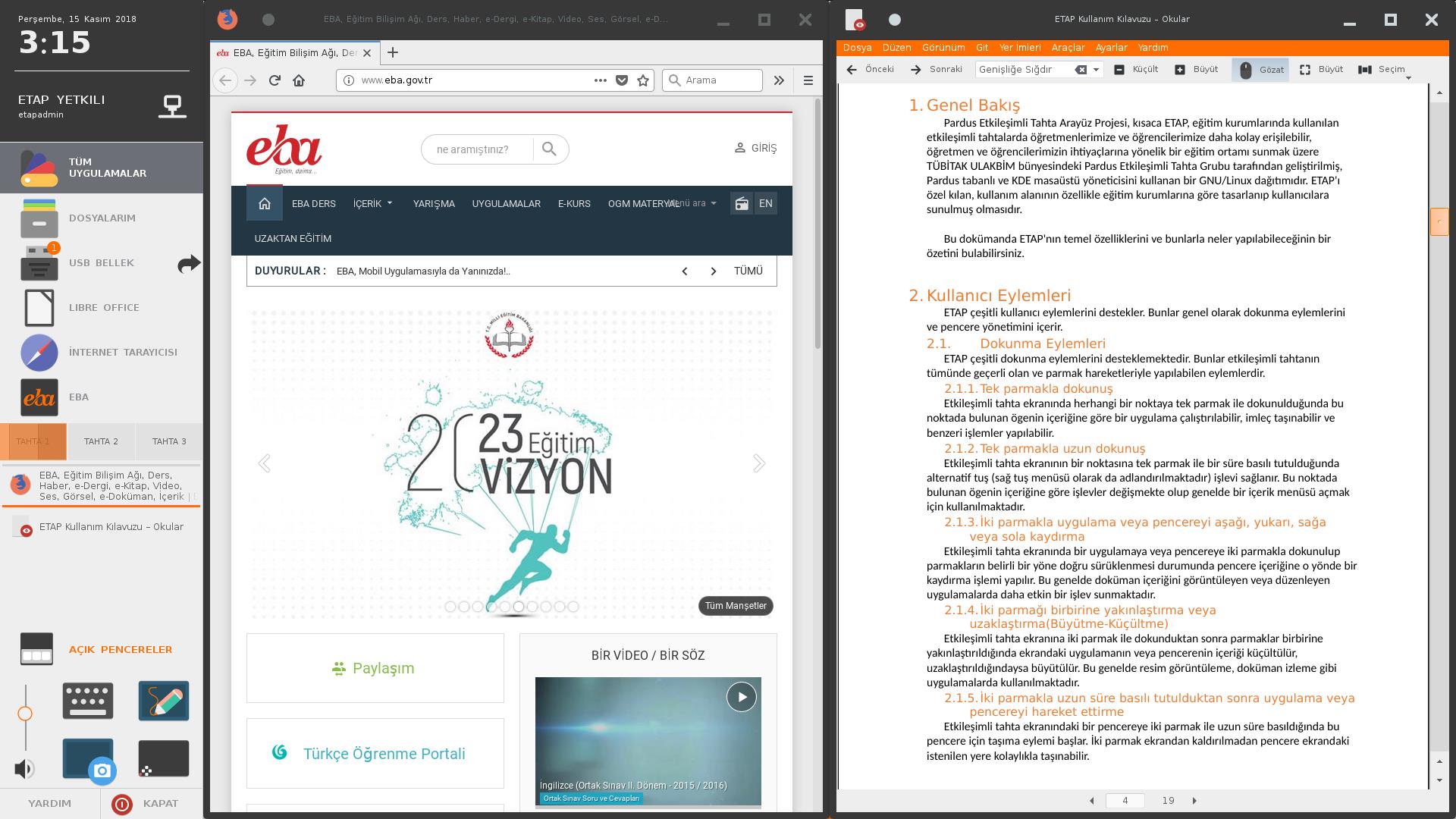The image size is (1456, 819).
Task: Play the Bir Video video
Action: point(741,697)
